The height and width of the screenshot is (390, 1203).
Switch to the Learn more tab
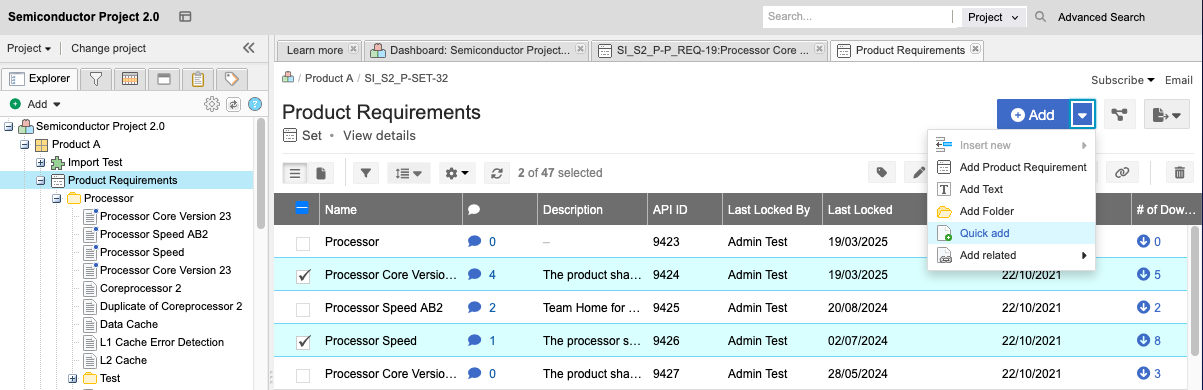(315, 50)
